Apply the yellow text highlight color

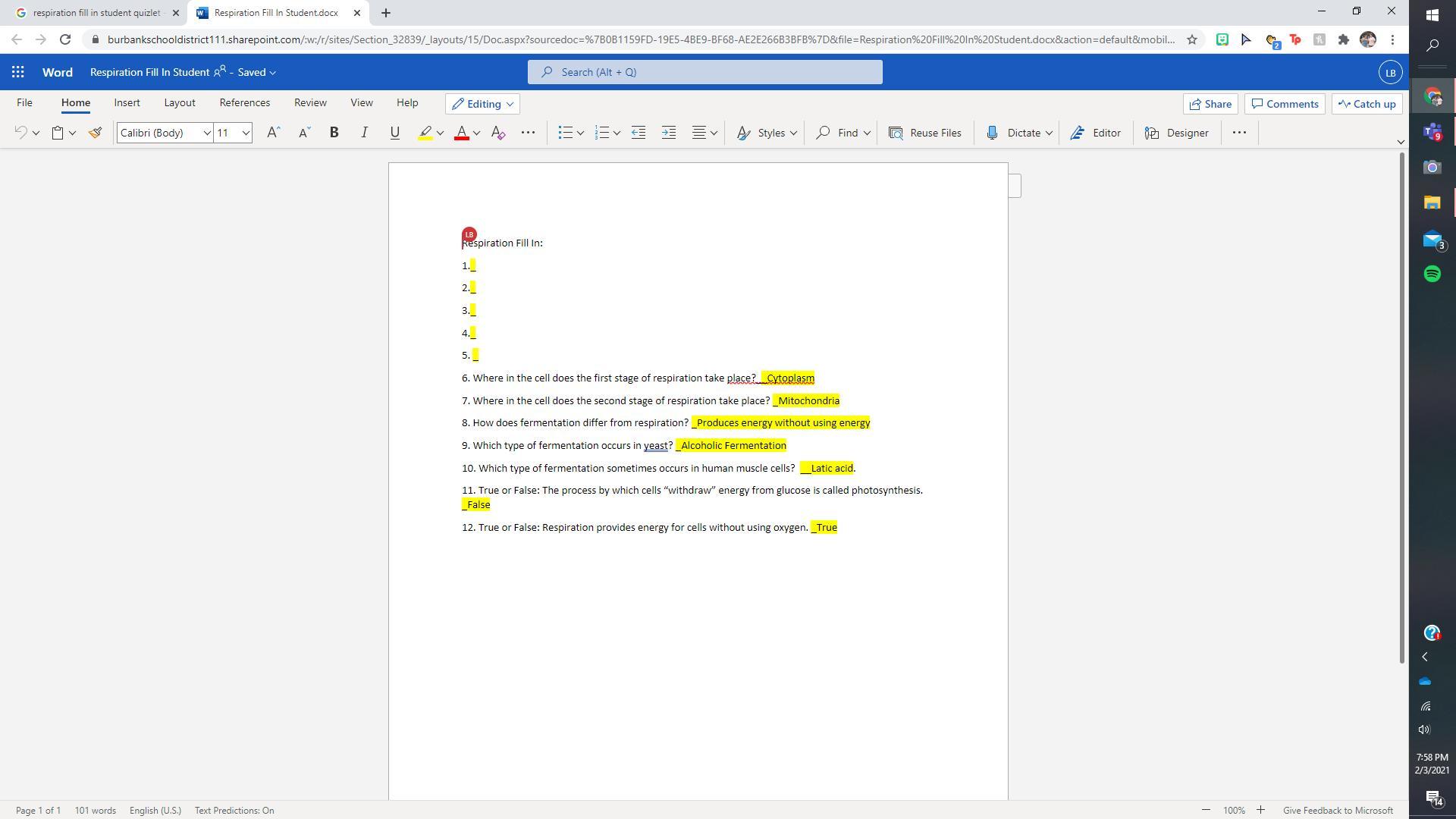pyautogui.click(x=425, y=133)
